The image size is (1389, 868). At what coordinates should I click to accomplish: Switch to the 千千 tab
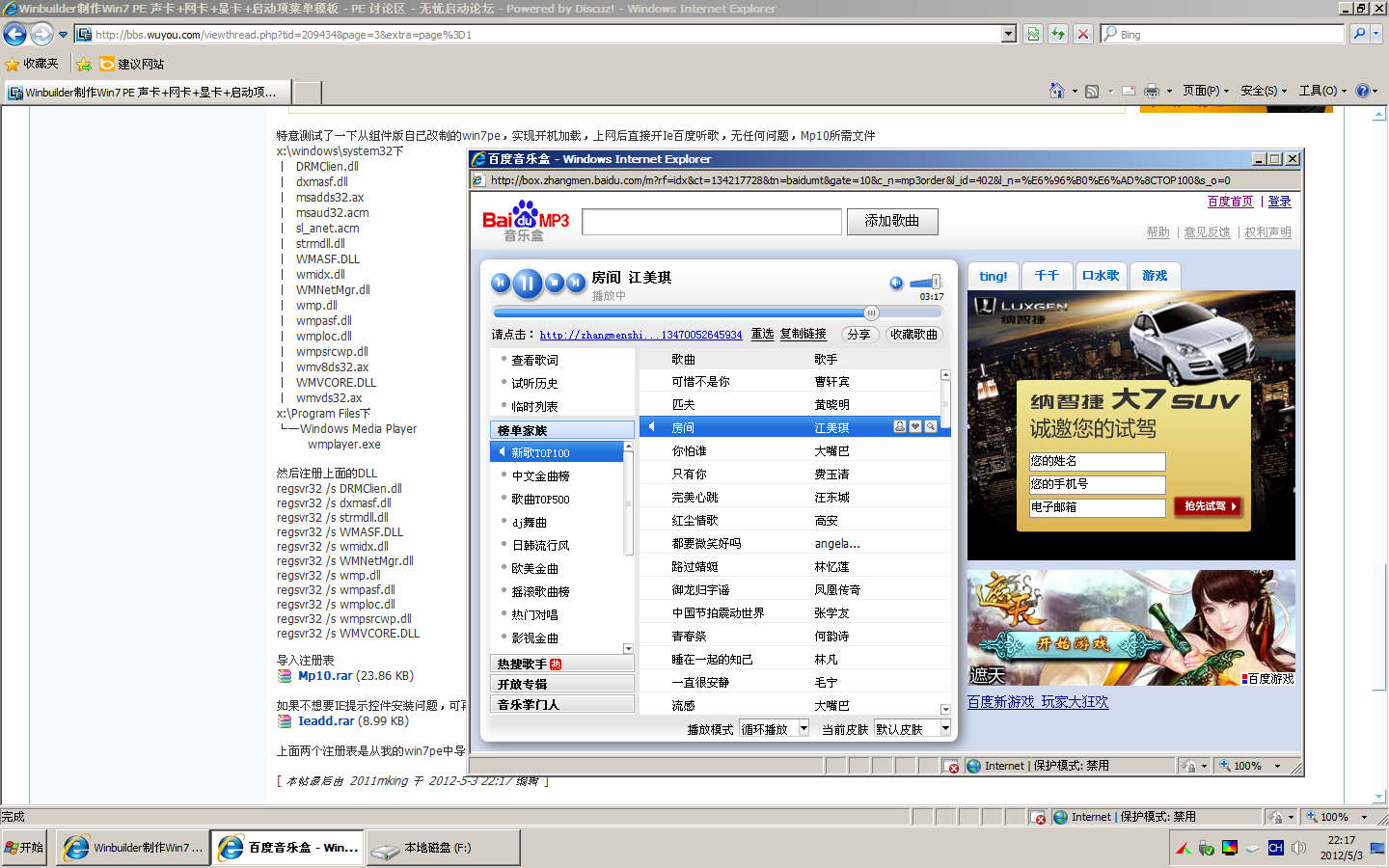tap(1047, 276)
